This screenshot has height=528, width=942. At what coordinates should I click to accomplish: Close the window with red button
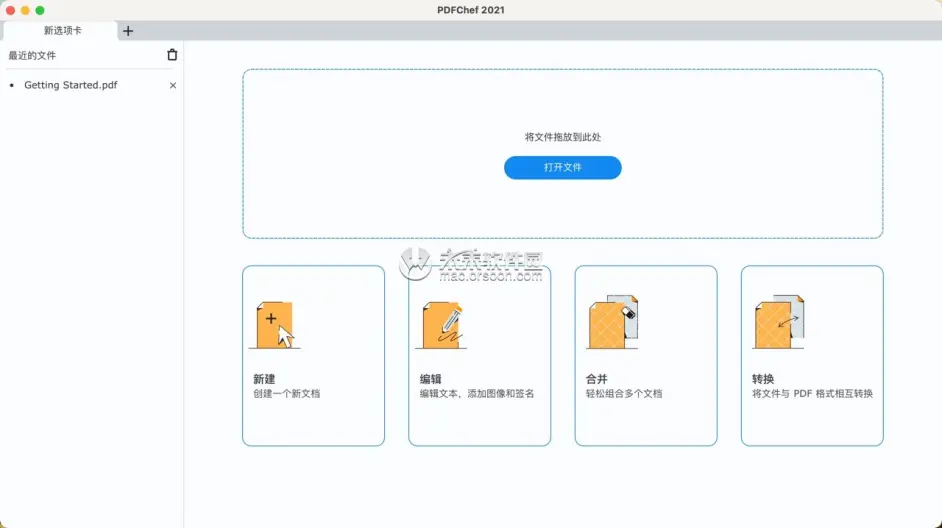click(10, 10)
